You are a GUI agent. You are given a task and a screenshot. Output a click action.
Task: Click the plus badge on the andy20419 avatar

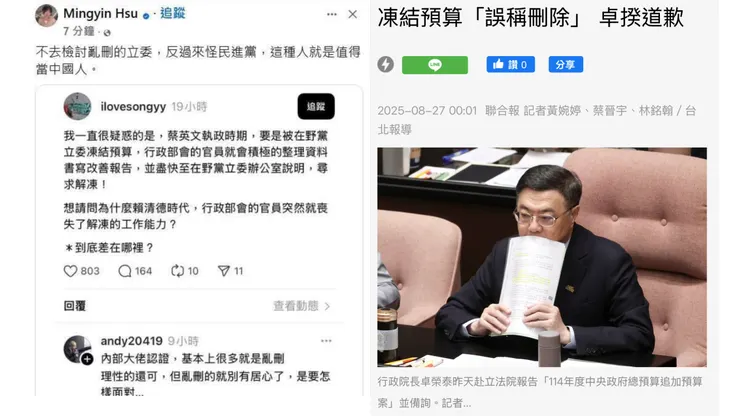pyautogui.click(x=87, y=359)
